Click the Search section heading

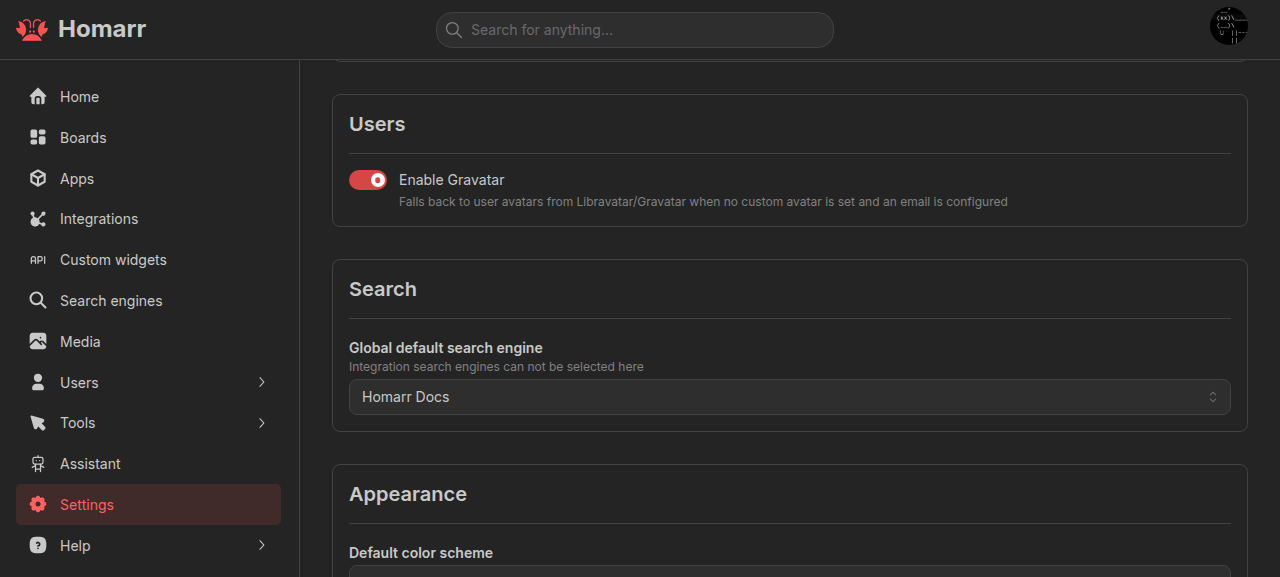[382, 289]
